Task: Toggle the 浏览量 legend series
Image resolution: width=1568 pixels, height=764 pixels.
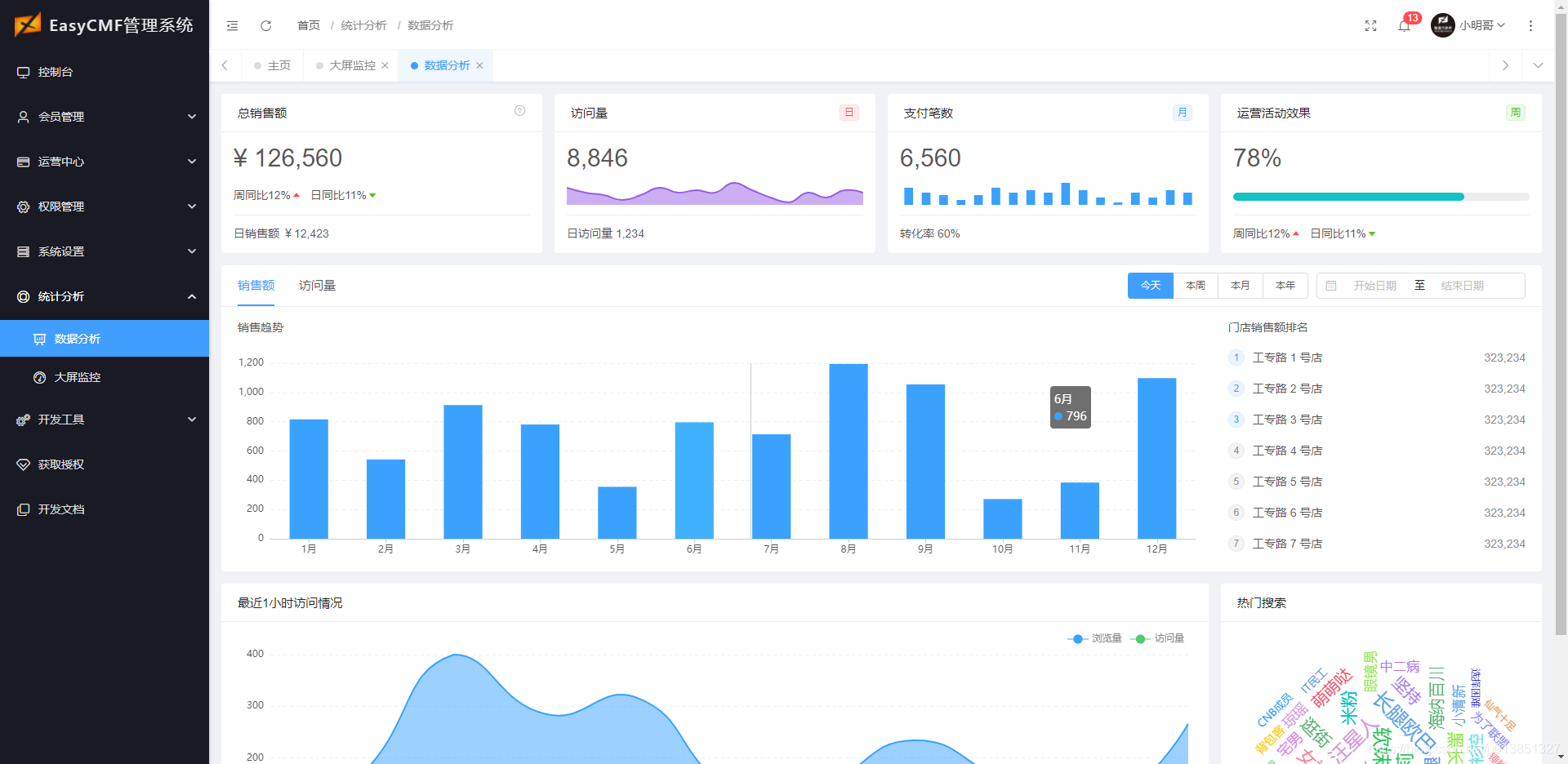Action: pyautogui.click(x=1094, y=638)
